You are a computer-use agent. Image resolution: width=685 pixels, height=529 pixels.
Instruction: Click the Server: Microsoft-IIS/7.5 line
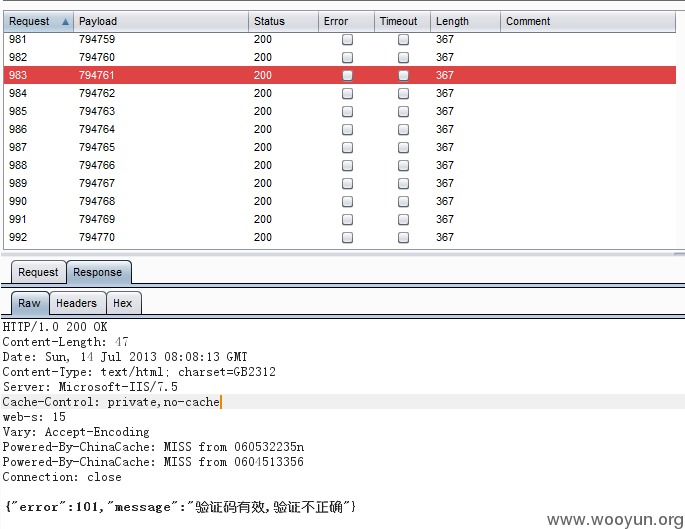coord(90,387)
